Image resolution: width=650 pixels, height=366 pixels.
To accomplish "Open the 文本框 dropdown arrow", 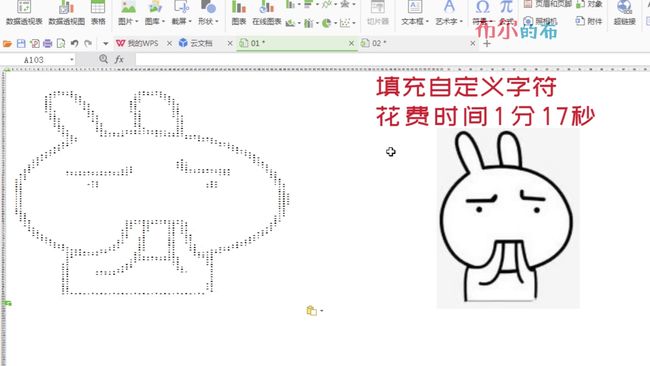I will point(427,22).
